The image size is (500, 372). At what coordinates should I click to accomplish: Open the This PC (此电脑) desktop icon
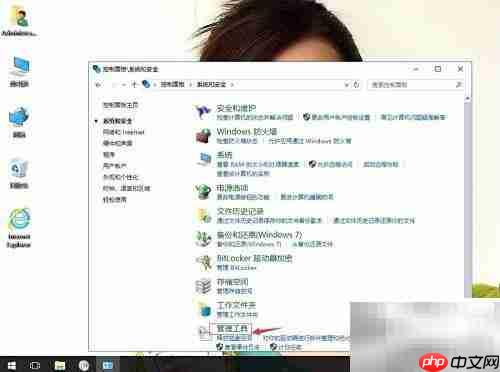tap(19, 71)
